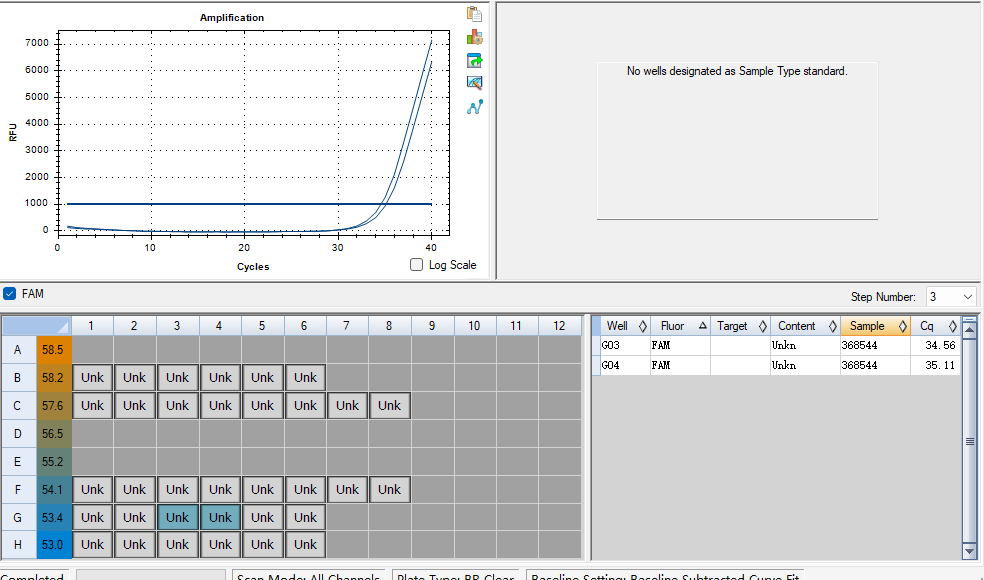Open the trace style pencil icon
This screenshot has height=580, width=984.
474,83
